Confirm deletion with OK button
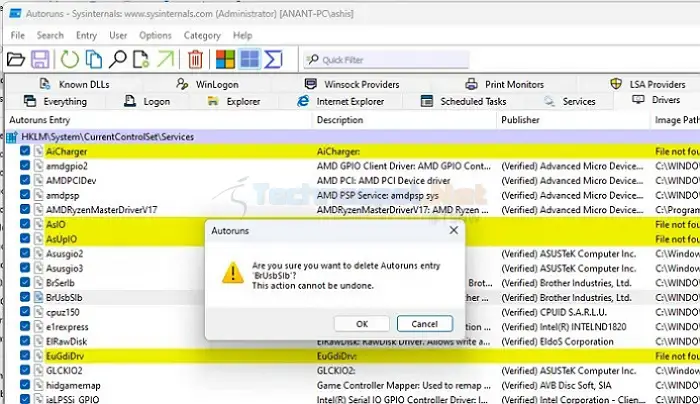 pyautogui.click(x=362, y=324)
